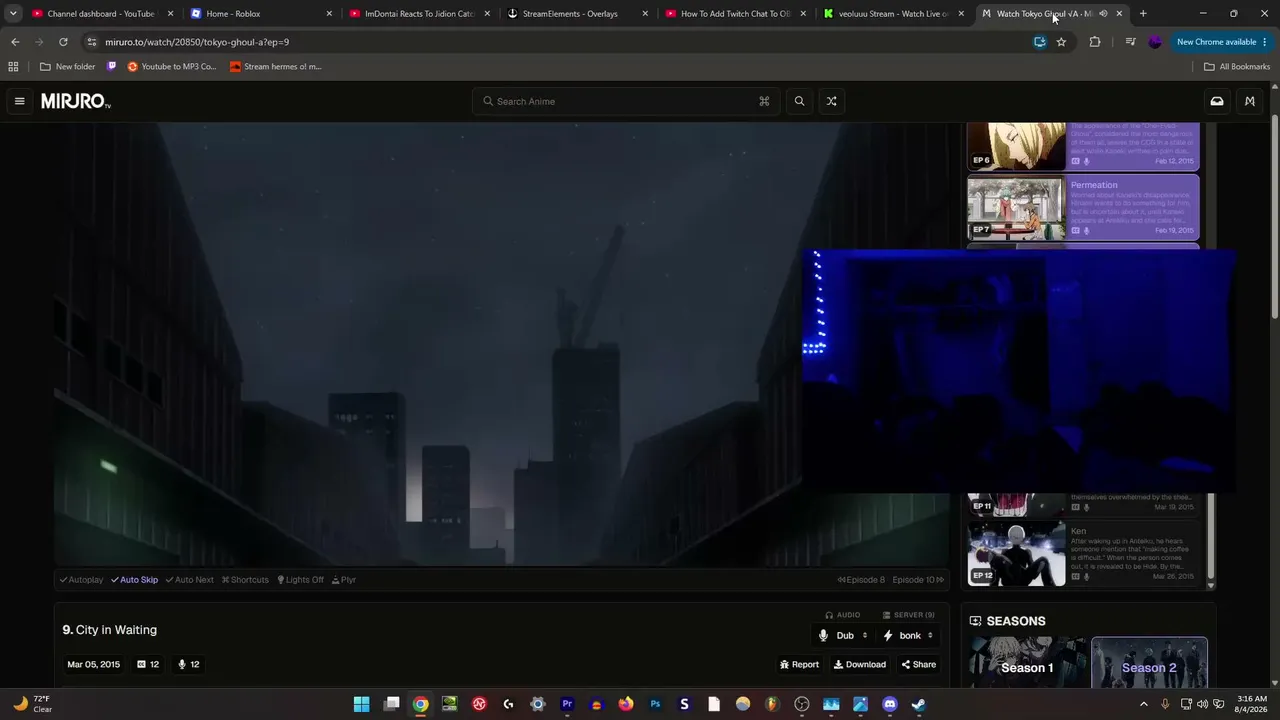1280x720 pixels.
Task: Reload the current page
Action: tap(63, 42)
